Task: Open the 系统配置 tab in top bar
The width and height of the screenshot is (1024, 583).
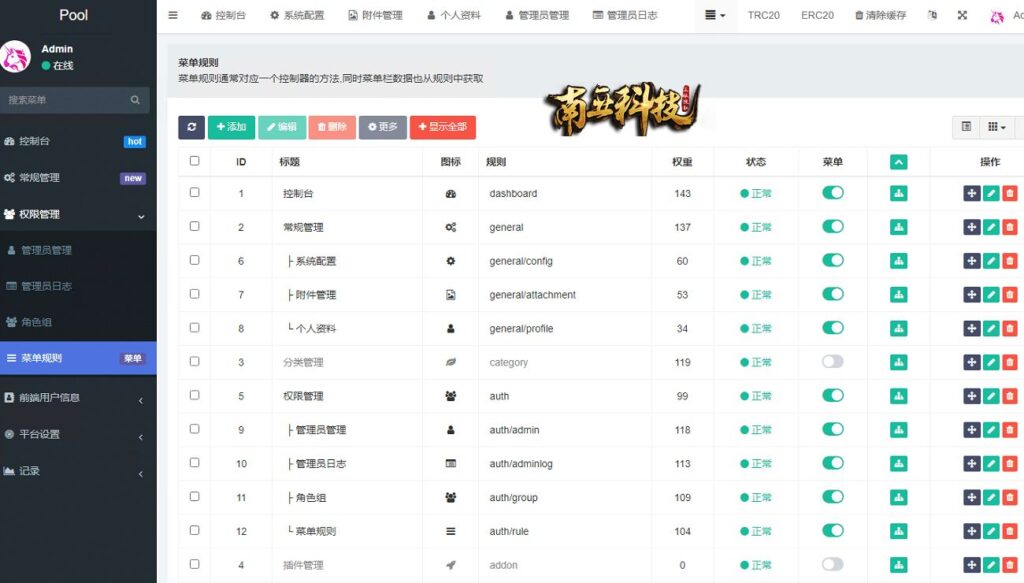Action: point(297,15)
